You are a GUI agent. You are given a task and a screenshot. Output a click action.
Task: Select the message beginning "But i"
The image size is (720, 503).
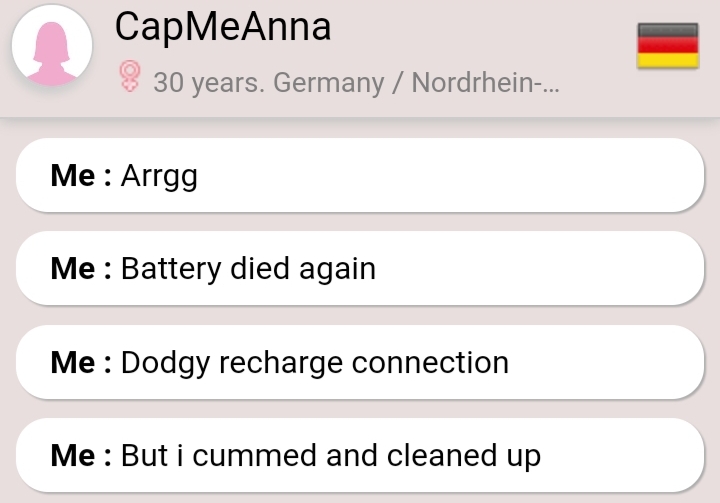[x=360, y=455]
